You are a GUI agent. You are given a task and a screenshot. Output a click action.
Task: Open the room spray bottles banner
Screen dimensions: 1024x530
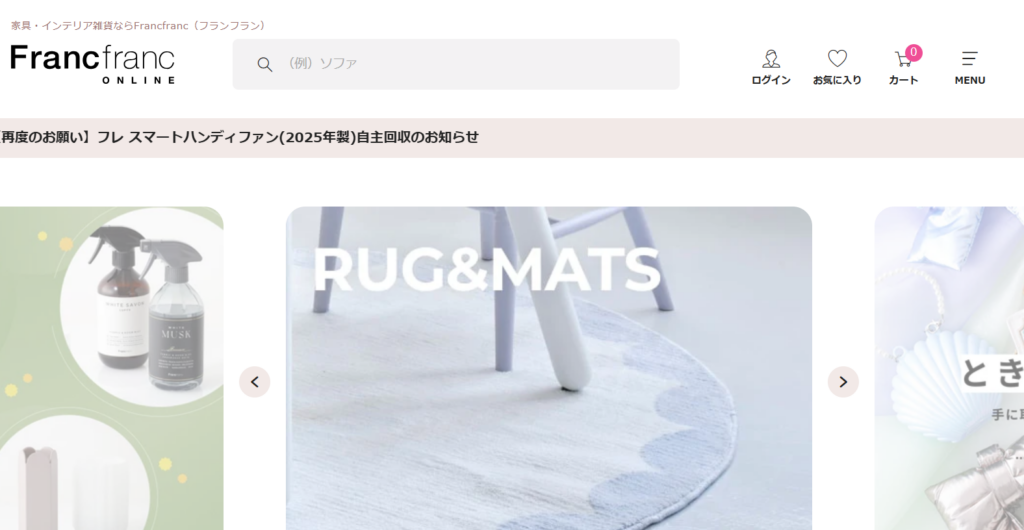tap(112, 368)
